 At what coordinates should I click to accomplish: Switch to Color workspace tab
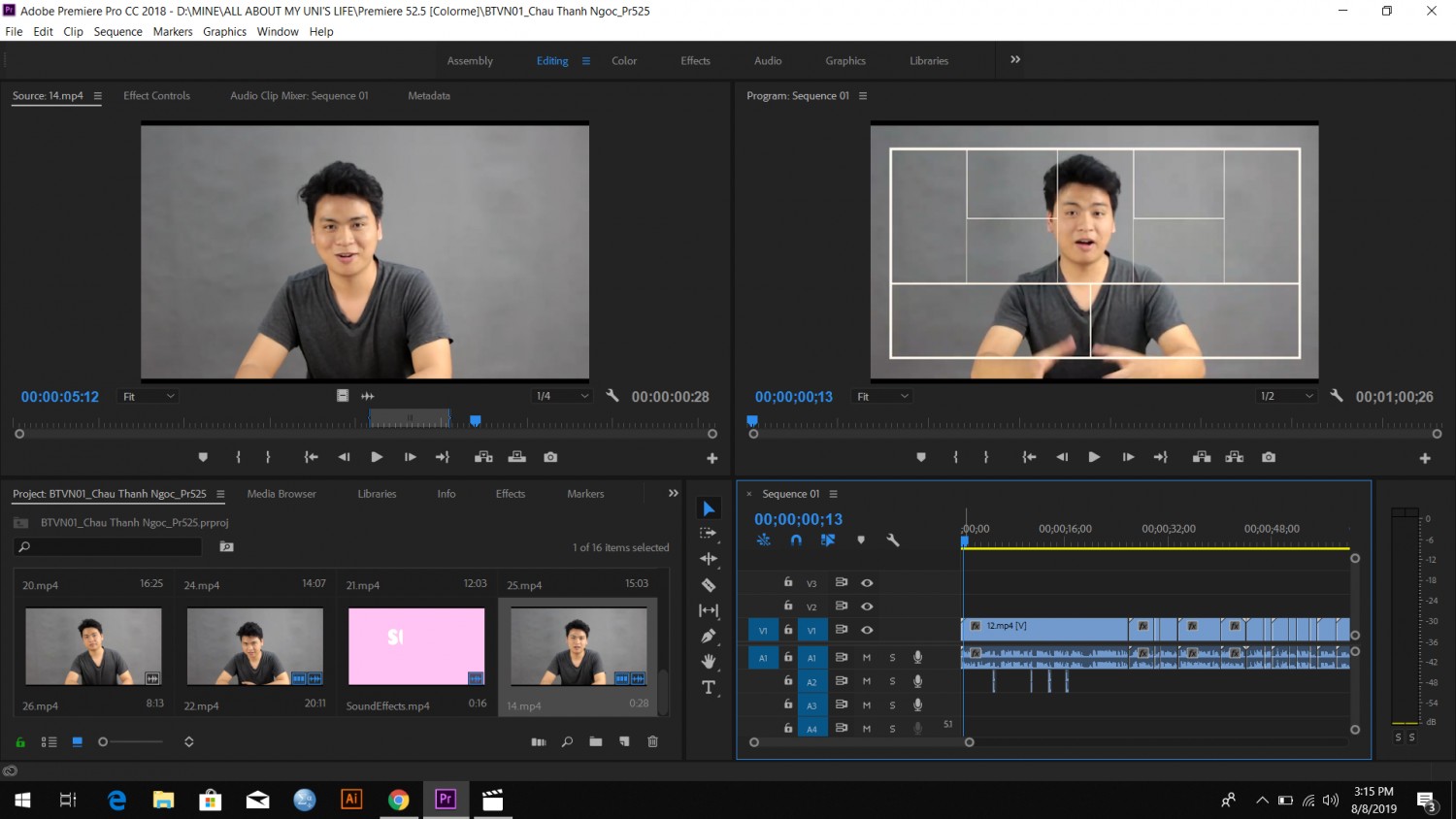624,60
